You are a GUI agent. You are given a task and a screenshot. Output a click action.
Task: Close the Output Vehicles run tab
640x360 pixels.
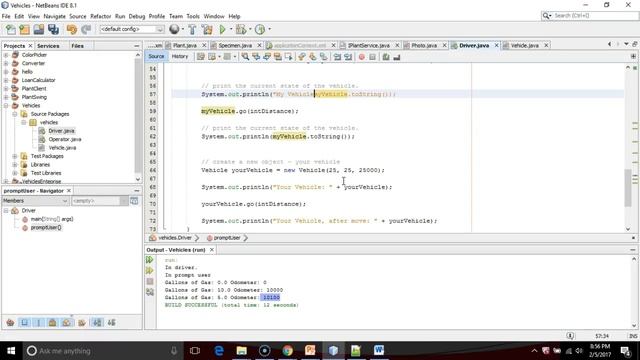(x=212, y=249)
